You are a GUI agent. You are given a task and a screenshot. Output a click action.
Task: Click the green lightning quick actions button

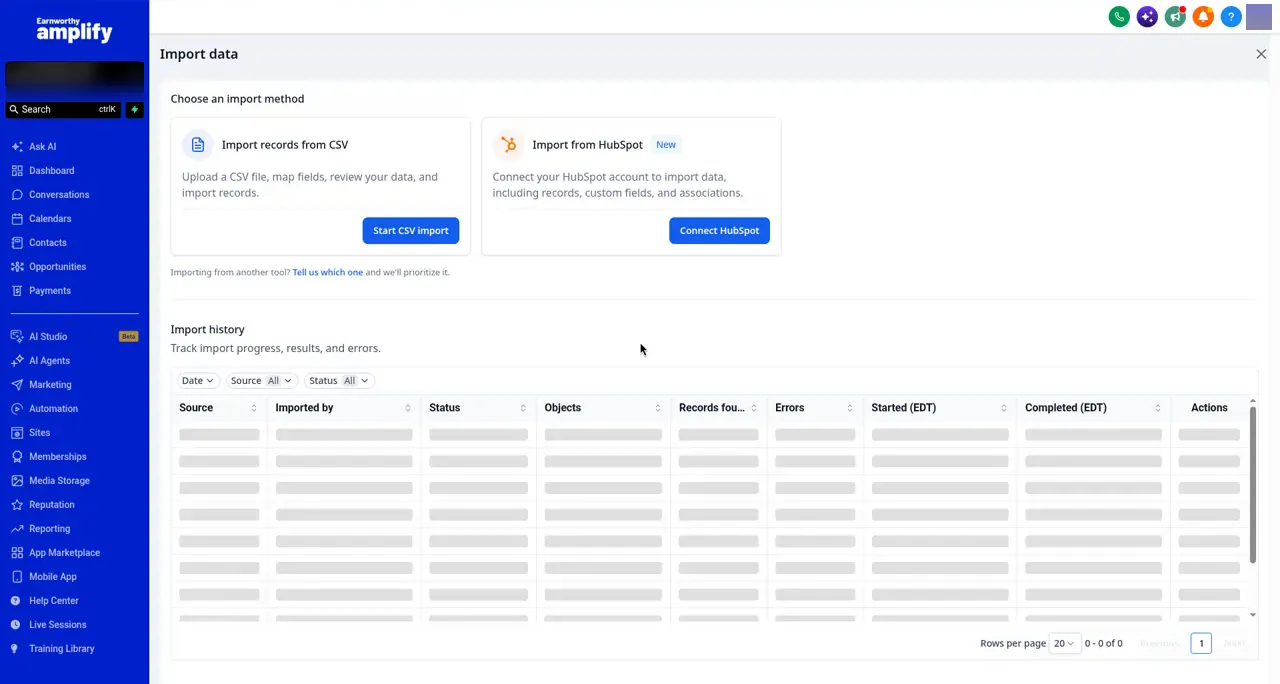135,109
